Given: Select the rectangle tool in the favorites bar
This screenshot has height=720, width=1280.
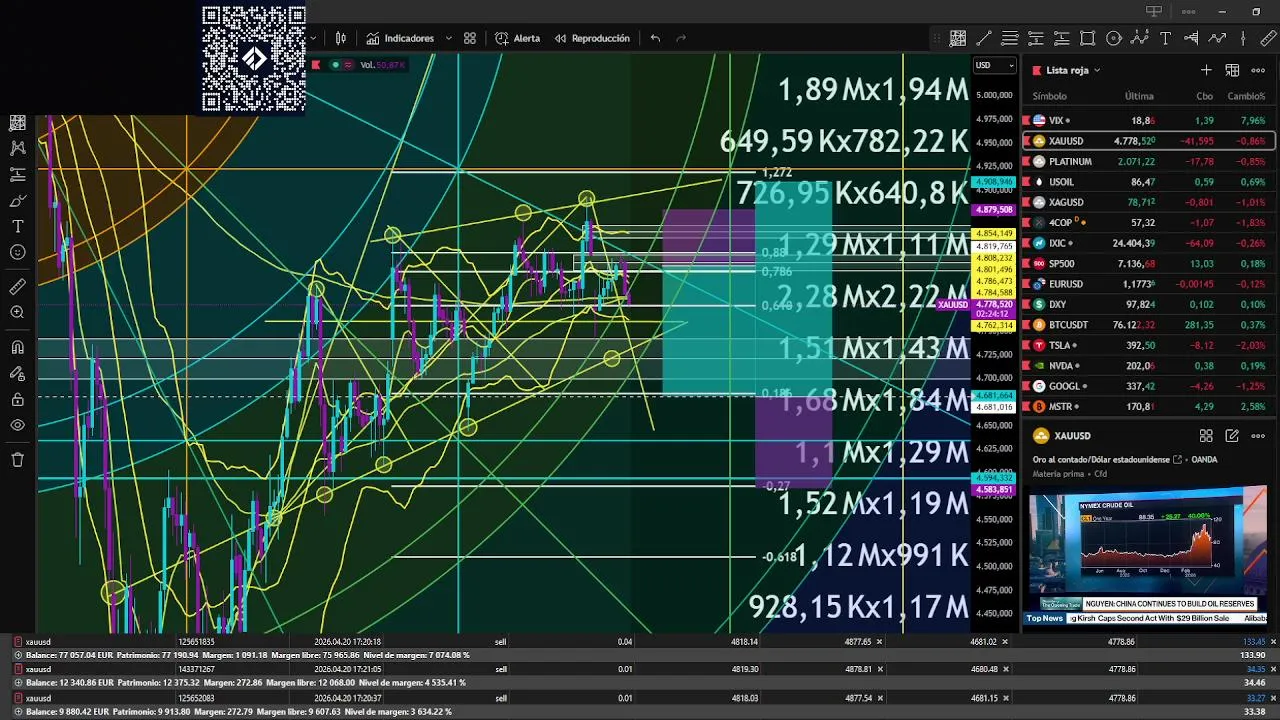Looking at the screenshot, I should pyautogui.click(x=1088, y=38).
